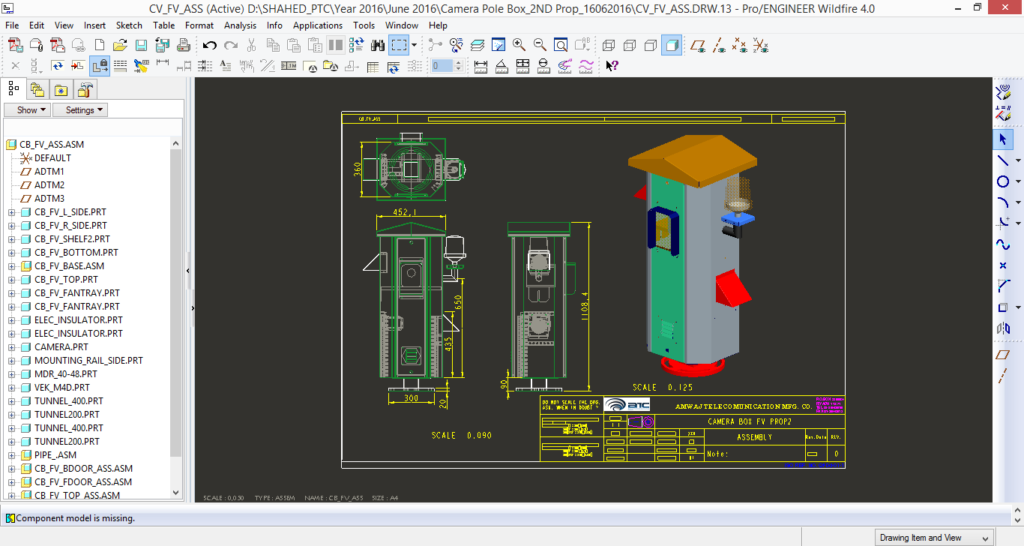1024x546 pixels.
Task: Click the Zoom Out magnifier icon
Action: pos(540,45)
